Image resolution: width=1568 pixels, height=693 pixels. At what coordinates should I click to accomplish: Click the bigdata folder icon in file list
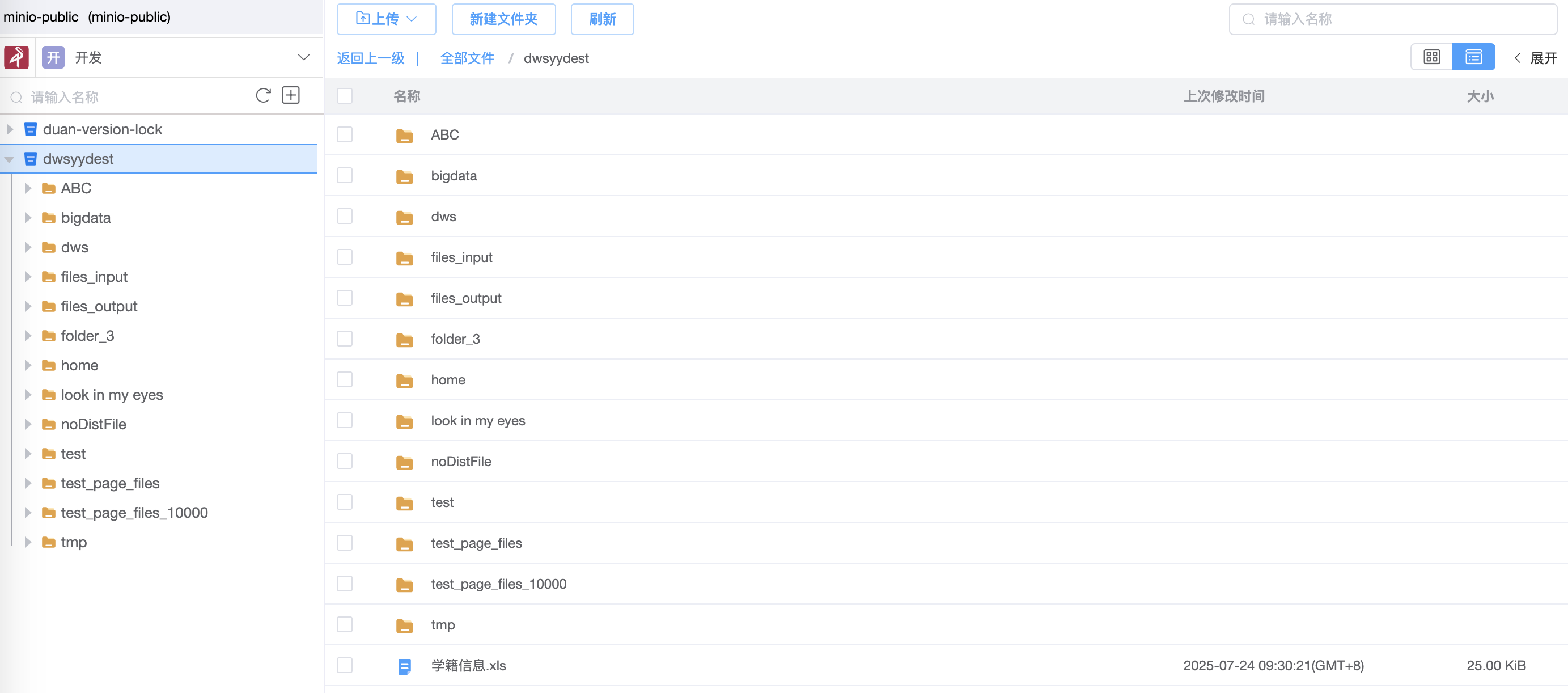click(x=404, y=176)
